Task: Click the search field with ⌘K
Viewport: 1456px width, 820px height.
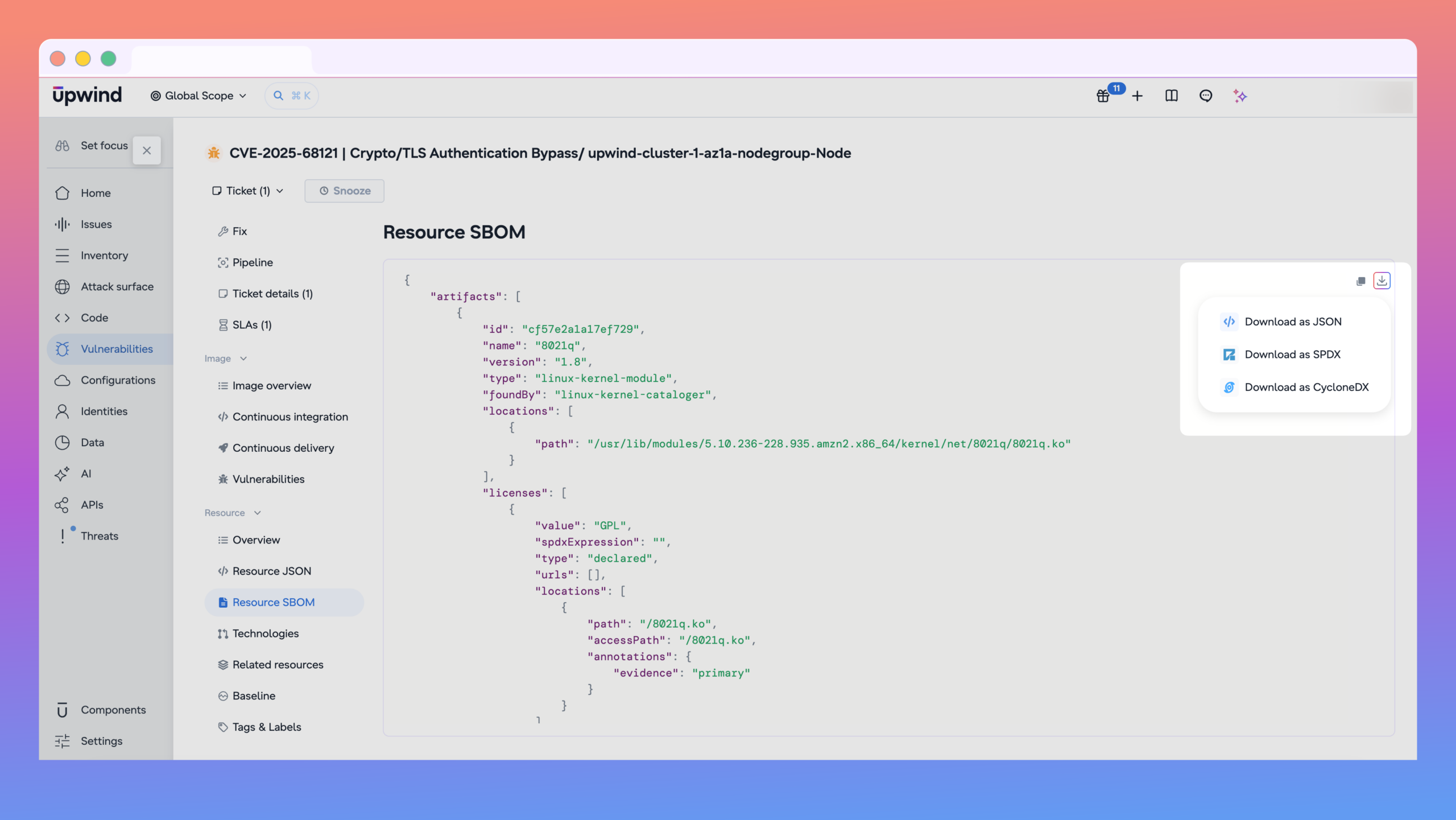Action: tap(292, 96)
